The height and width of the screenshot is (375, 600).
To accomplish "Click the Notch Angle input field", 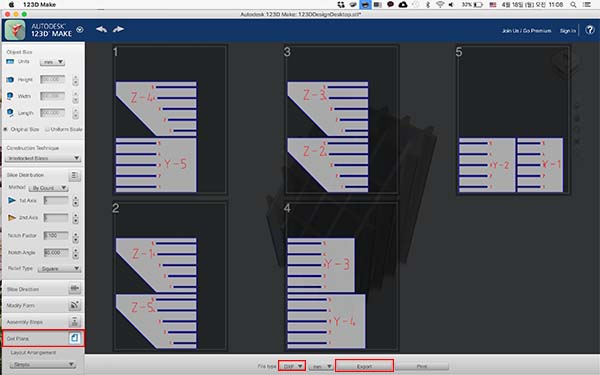I will 56,253.
